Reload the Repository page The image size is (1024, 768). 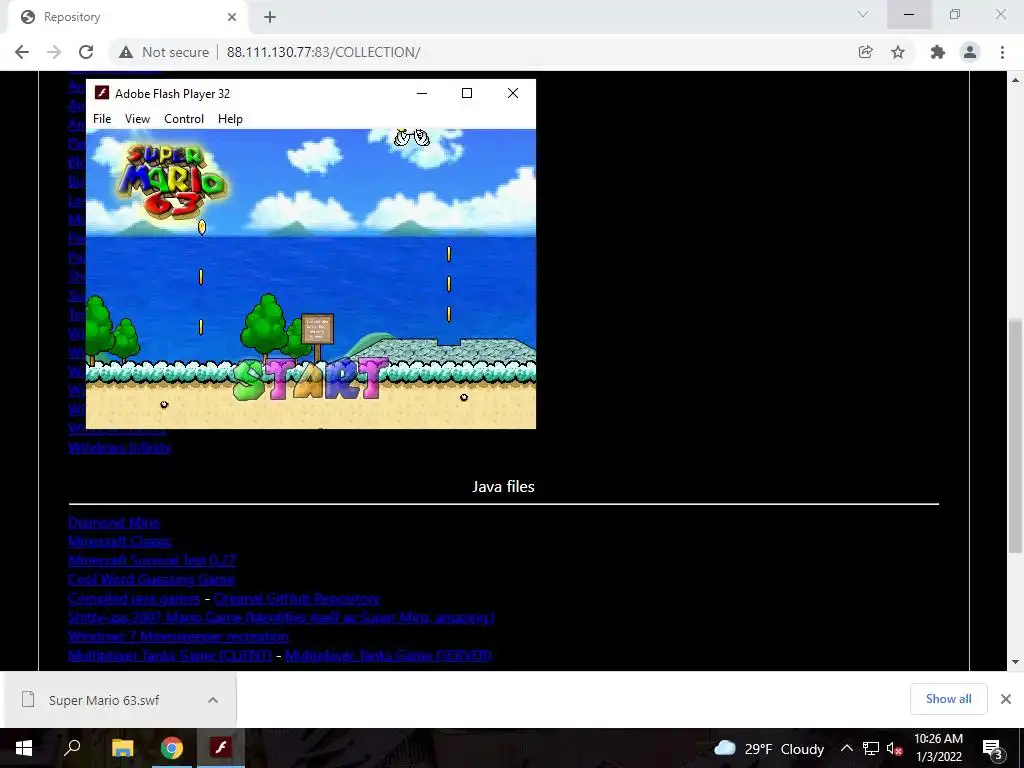coord(86,52)
